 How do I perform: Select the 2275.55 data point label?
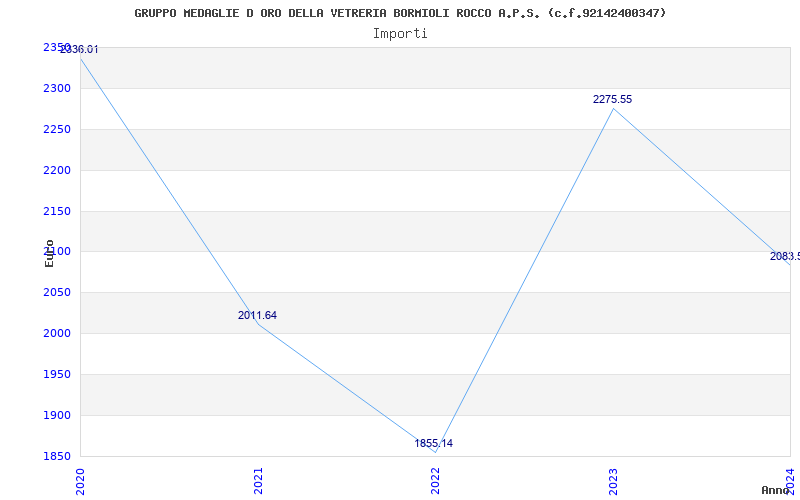click(x=612, y=99)
